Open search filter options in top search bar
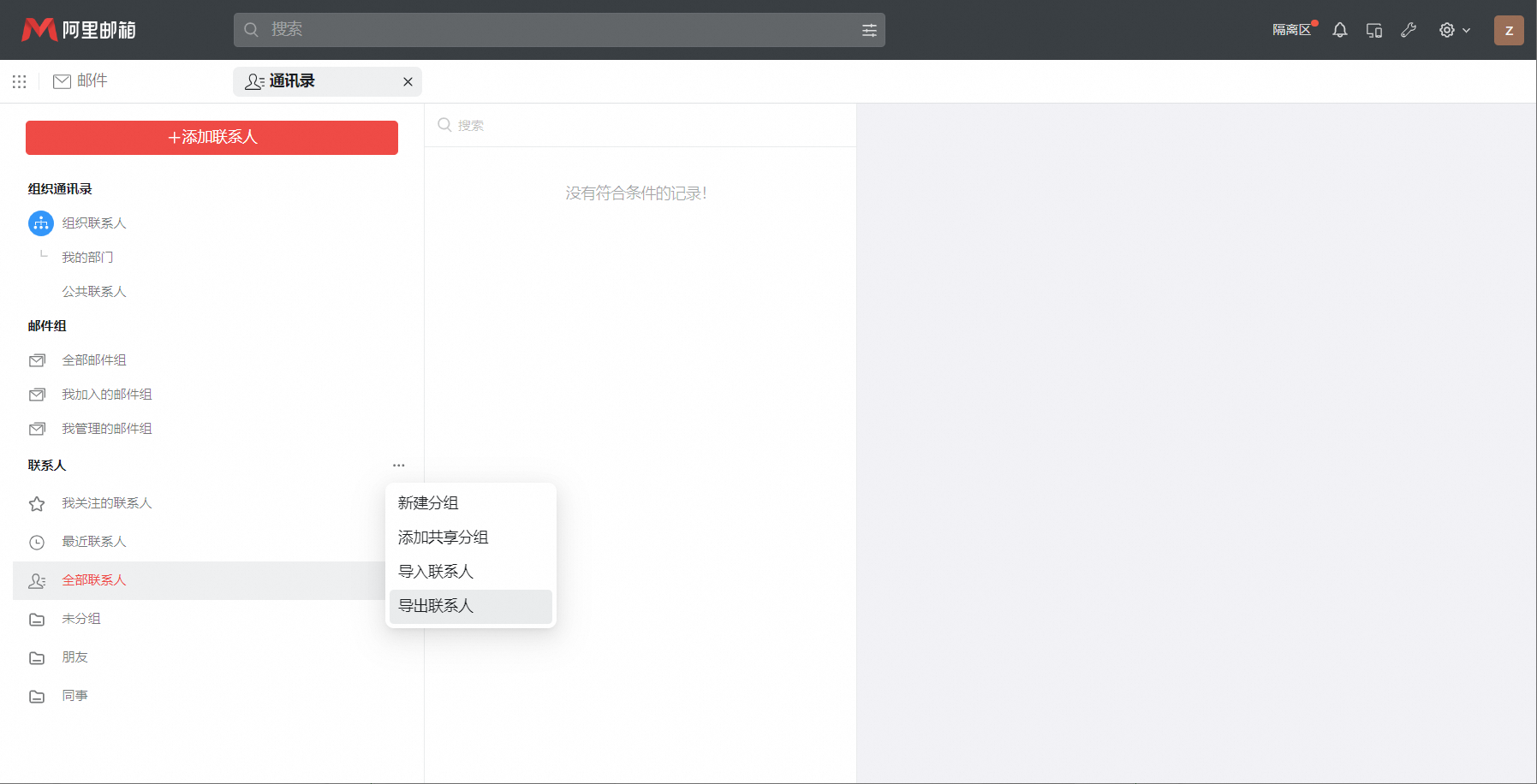 click(x=869, y=30)
